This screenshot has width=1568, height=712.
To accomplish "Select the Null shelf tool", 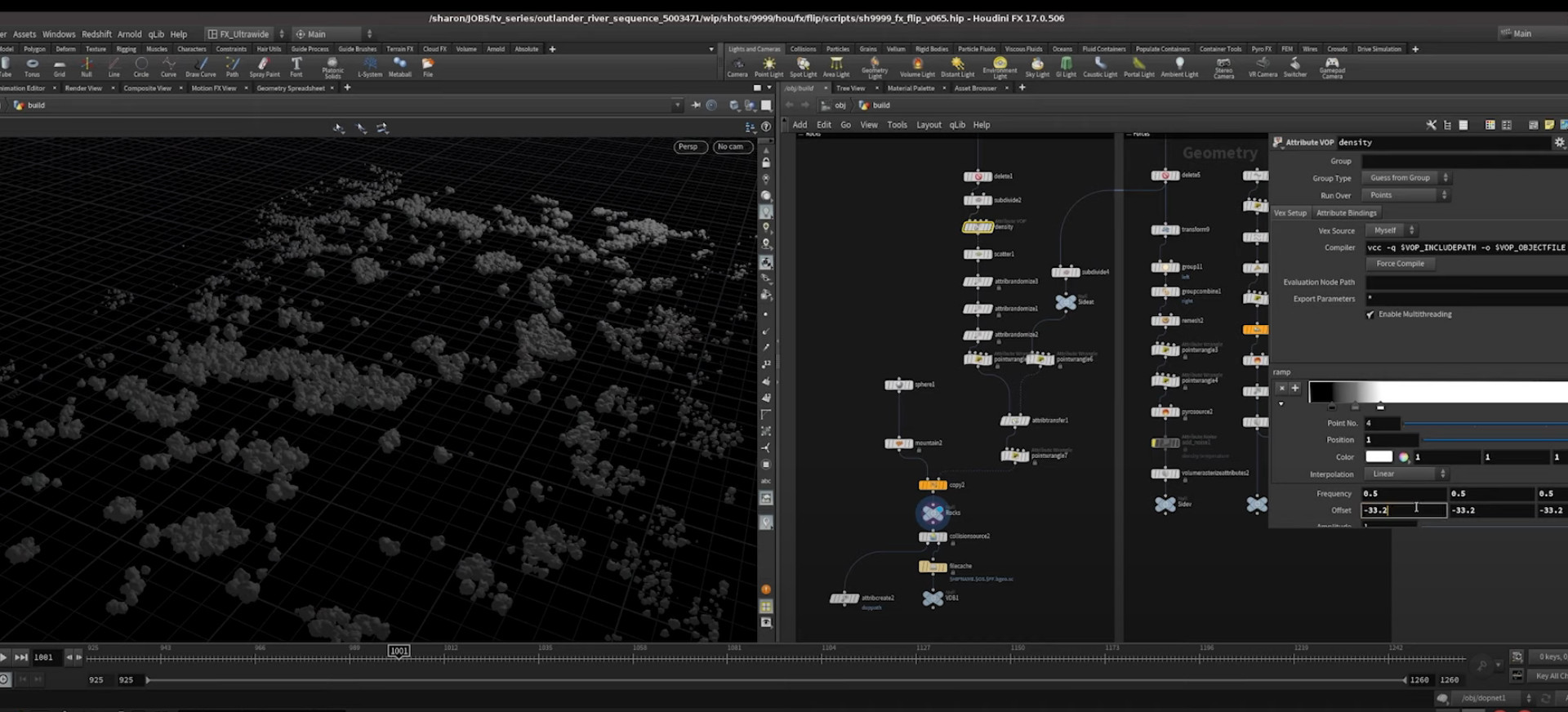I will (x=87, y=67).
